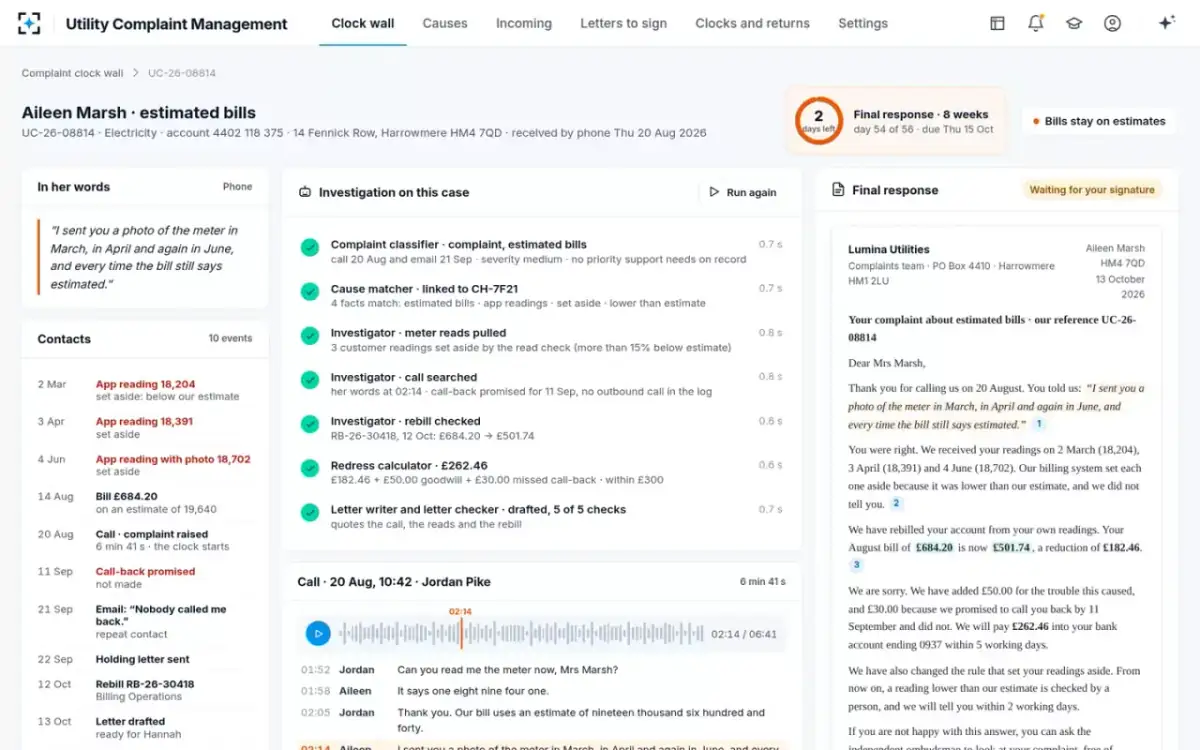This screenshot has width=1200, height=750.
Task: Open App reading with photo 18,702 event
Action: [x=145, y=465]
